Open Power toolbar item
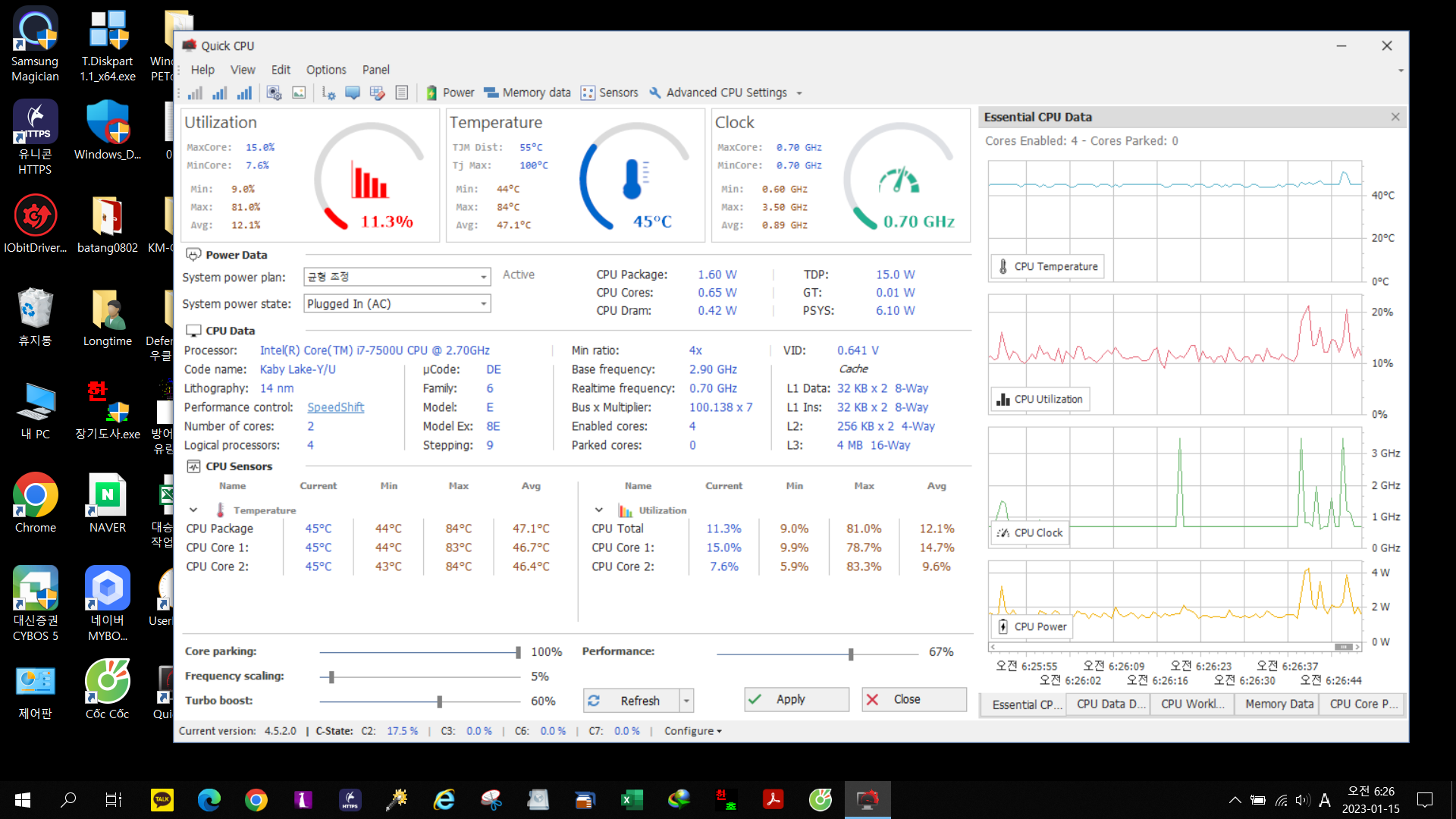The height and width of the screenshot is (819, 1456). [450, 93]
